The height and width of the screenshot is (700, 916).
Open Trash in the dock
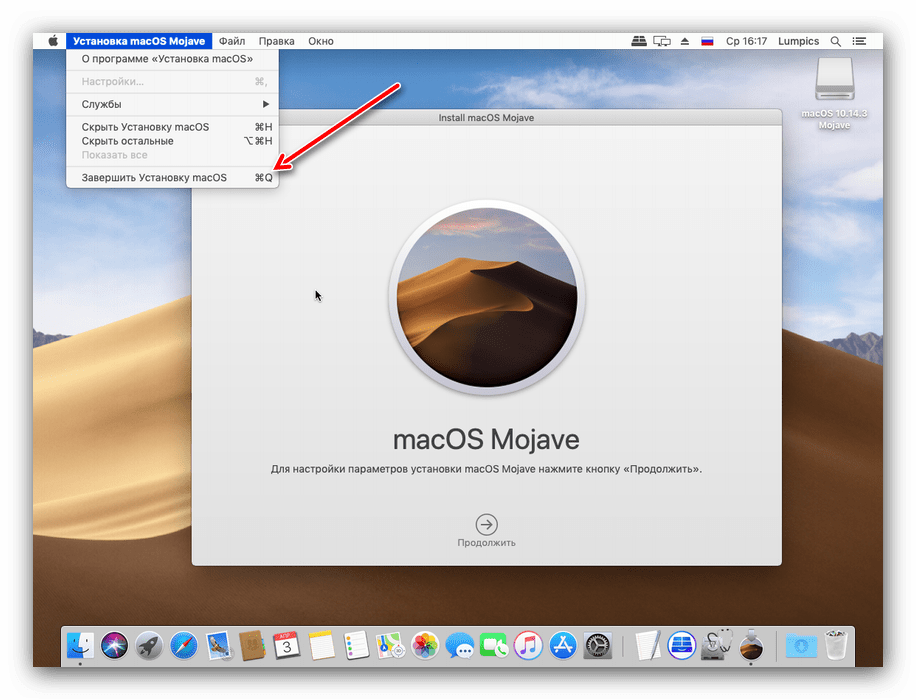(x=835, y=645)
